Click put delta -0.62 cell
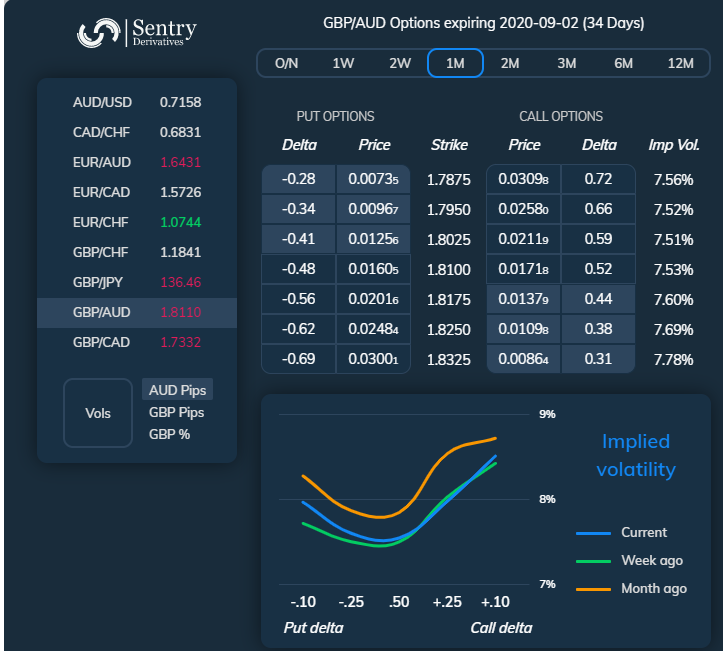Screen dimensions: 723x651 [x=298, y=329]
